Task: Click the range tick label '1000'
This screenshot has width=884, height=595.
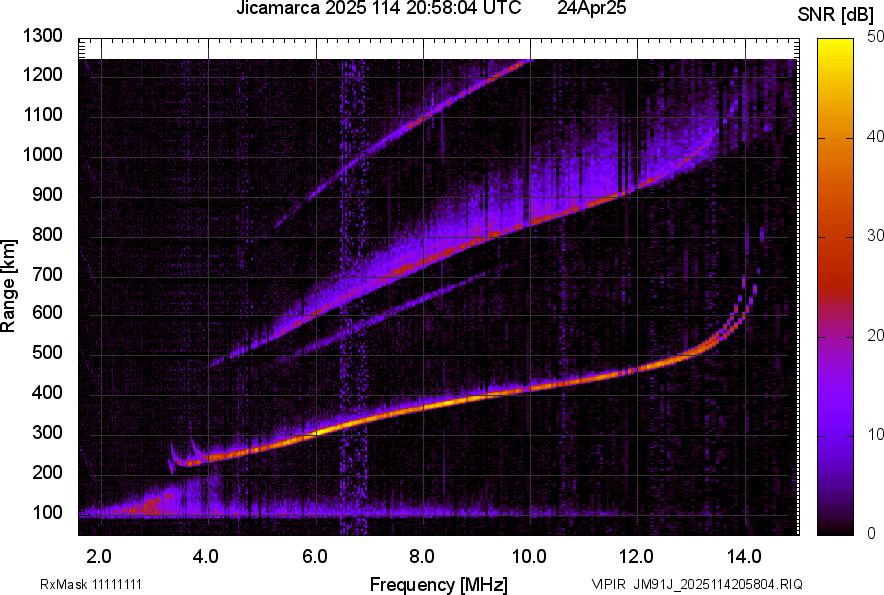Action: point(42,154)
